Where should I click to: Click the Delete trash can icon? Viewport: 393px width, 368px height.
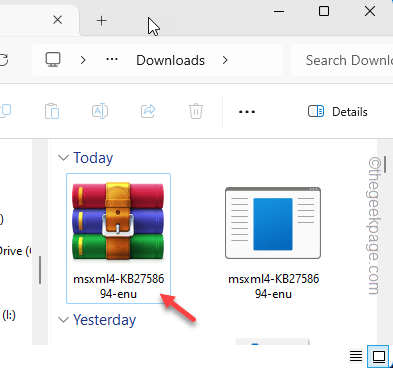(x=196, y=111)
